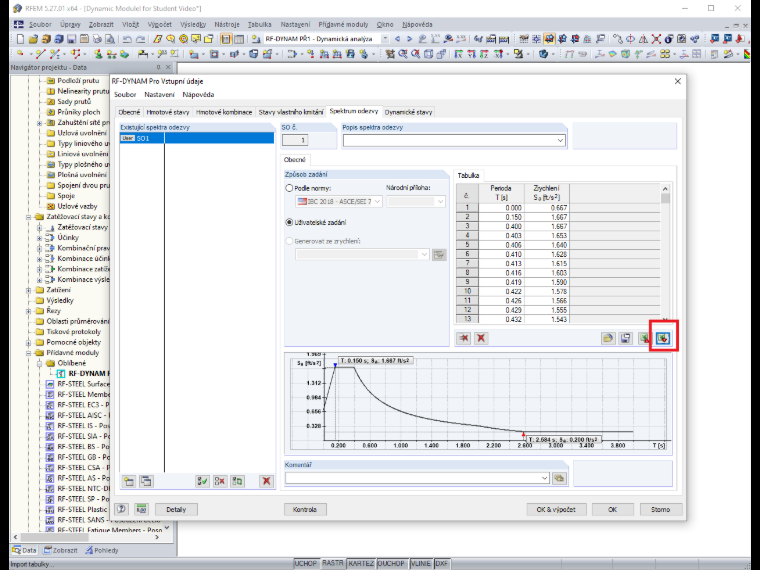Click the Detaily button
760x570 pixels.
[x=176, y=509]
